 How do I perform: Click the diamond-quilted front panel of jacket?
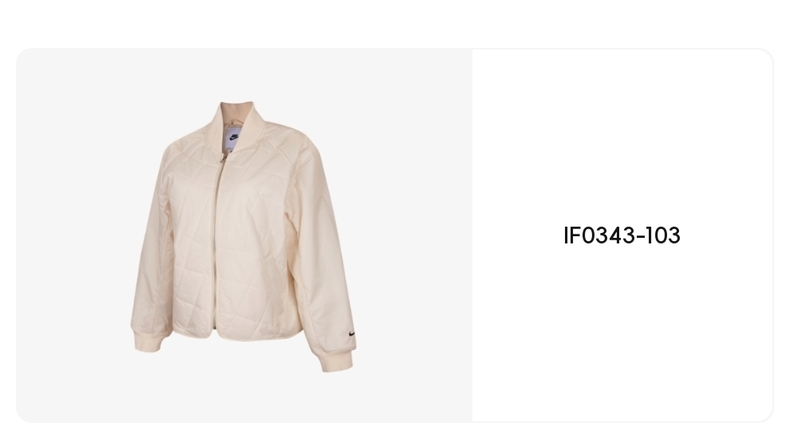click(x=254, y=242)
